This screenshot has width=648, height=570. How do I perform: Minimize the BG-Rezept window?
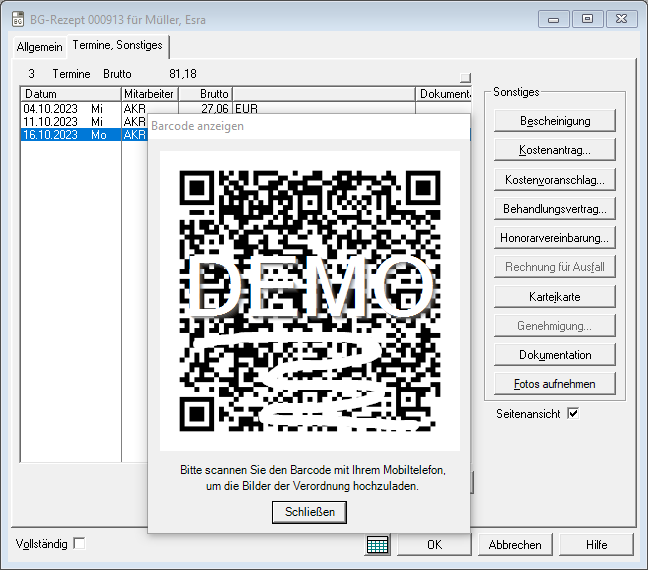click(553, 19)
